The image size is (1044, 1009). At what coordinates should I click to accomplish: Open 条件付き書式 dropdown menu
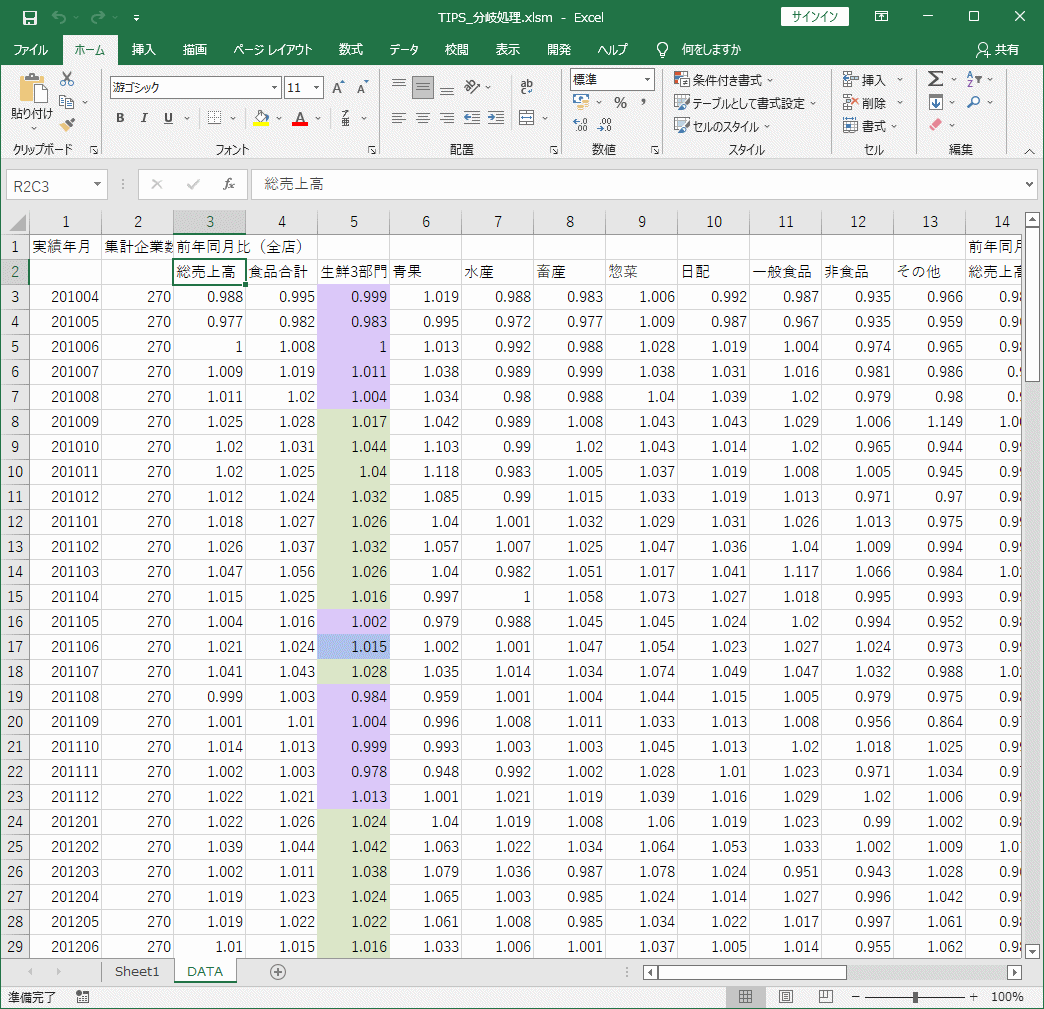723,80
